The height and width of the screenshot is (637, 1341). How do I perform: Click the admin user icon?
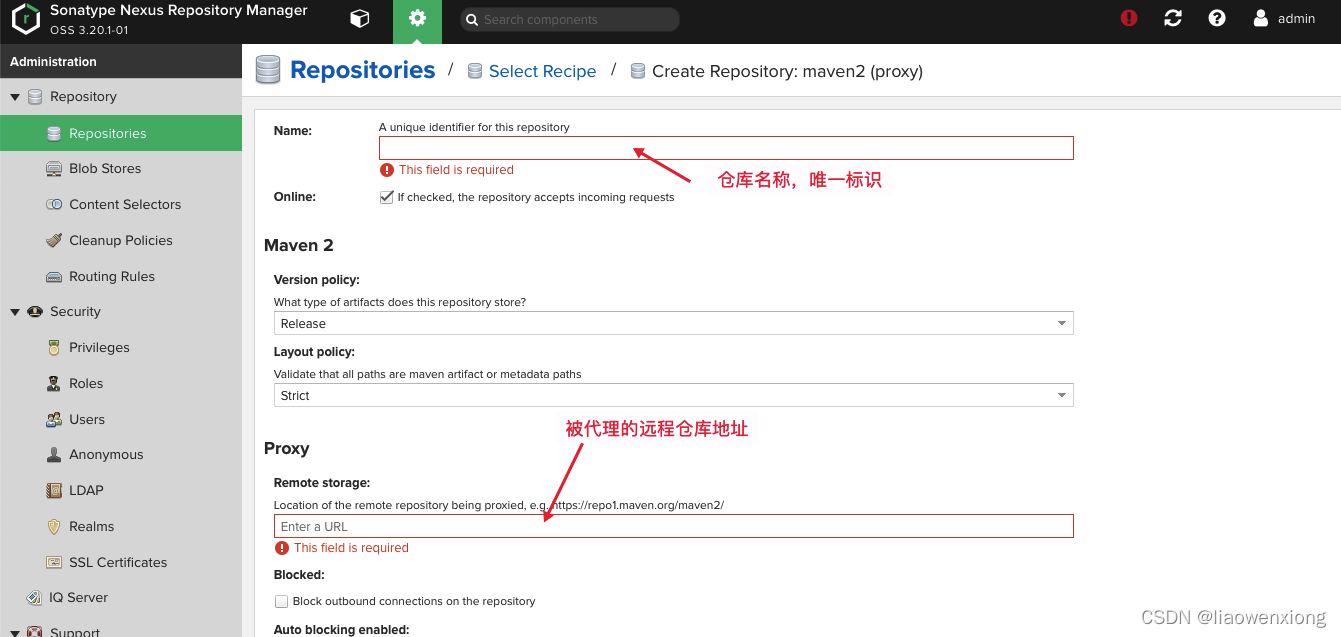tap(1261, 18)
